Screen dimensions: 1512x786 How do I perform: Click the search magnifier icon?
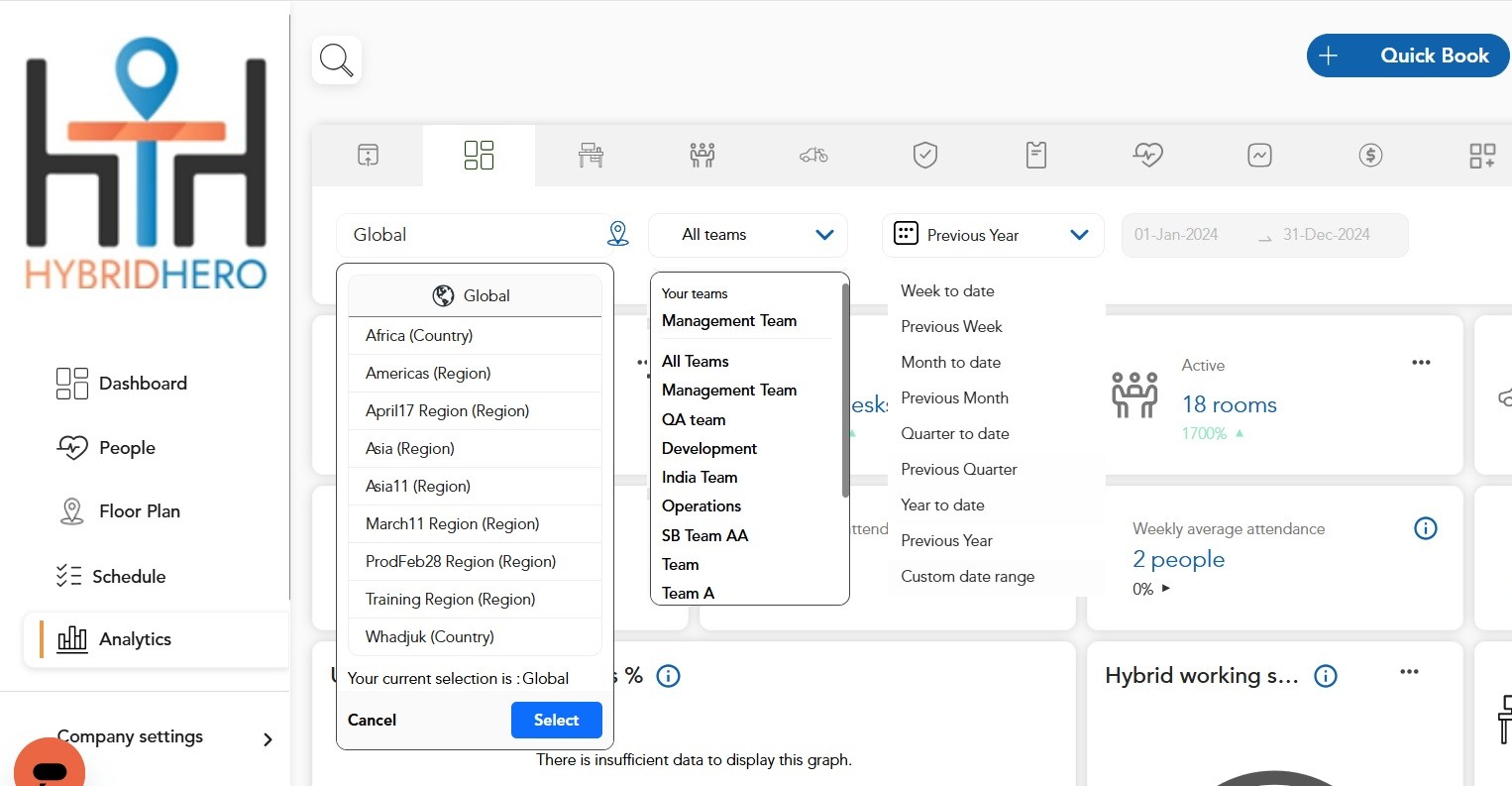pos(337,60)
